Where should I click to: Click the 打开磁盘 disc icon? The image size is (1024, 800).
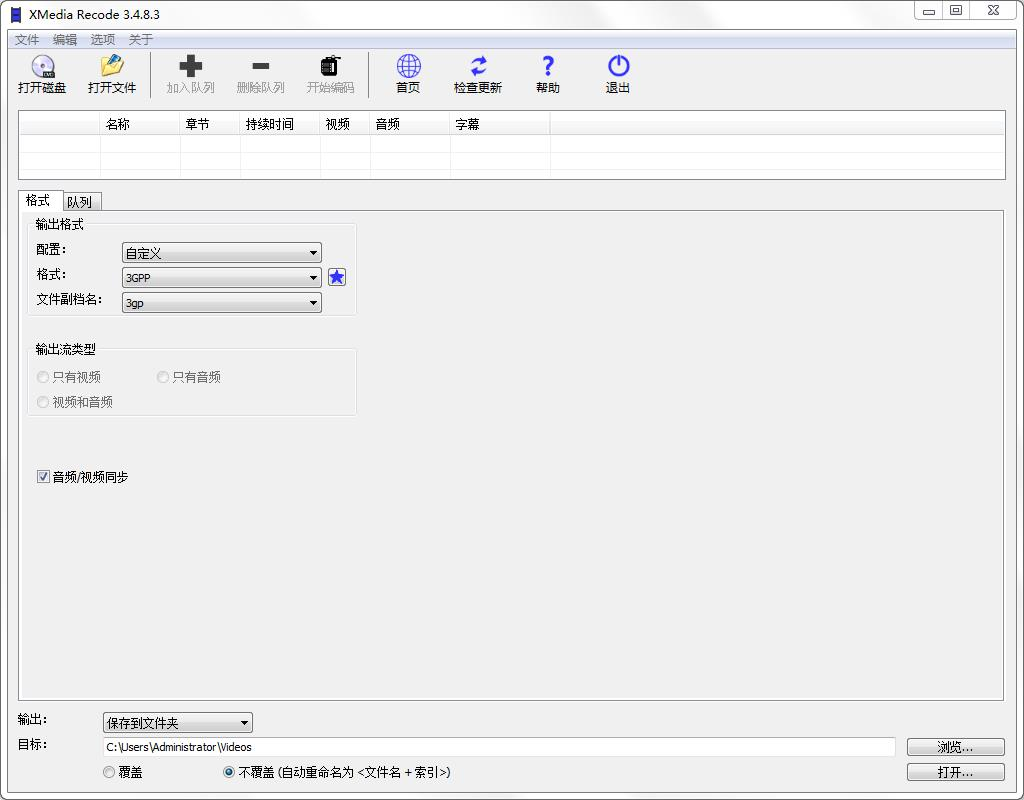click(x=42, y=74)
